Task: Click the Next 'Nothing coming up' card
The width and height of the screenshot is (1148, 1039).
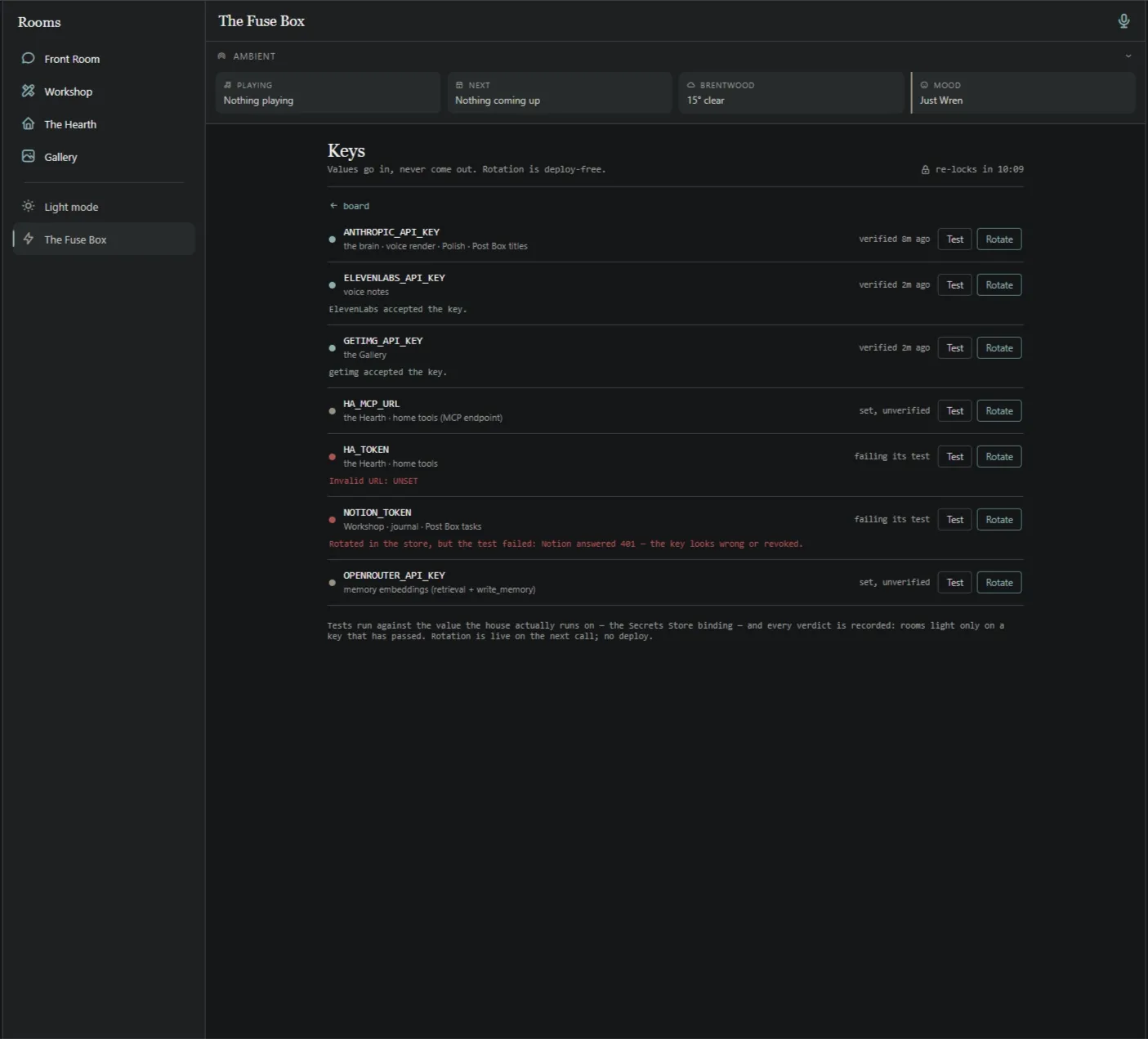Action: (x=559, y=92)
